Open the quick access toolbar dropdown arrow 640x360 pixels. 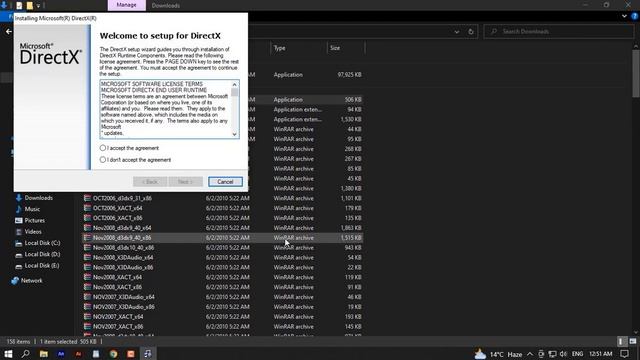coord(38,6)
